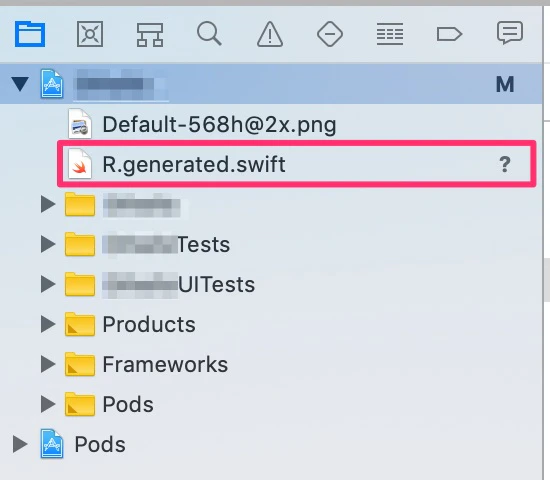Open the Find navigator magnifier

tap(209, 34)
